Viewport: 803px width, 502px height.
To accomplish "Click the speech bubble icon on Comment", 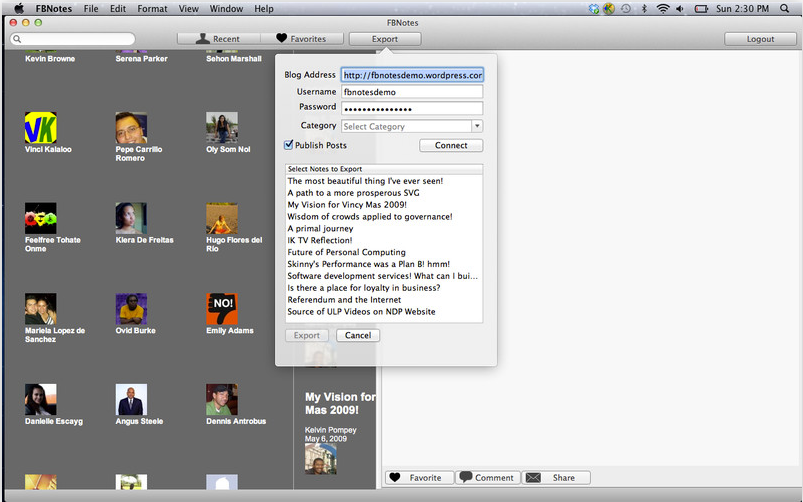I will pyautogui.click(x=466, y=477).
